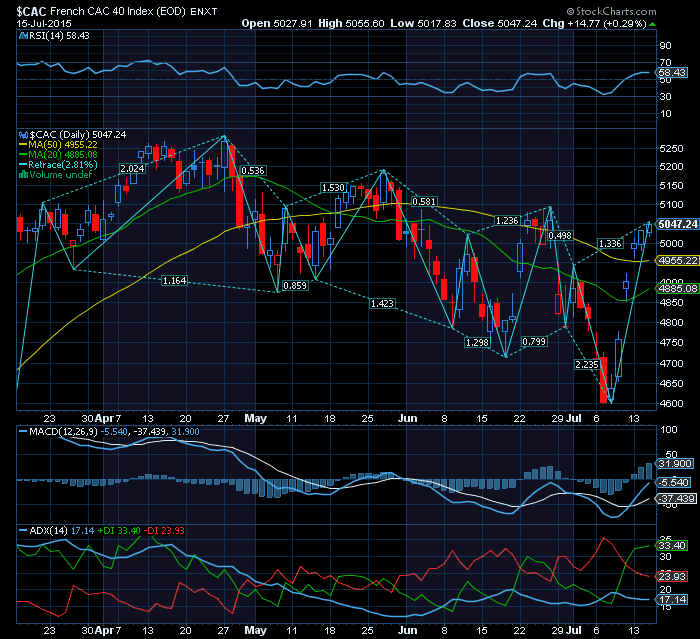Click the RSI 70 level axis label
The width and height of the screenshot is (700, 639).
point(665,63)
